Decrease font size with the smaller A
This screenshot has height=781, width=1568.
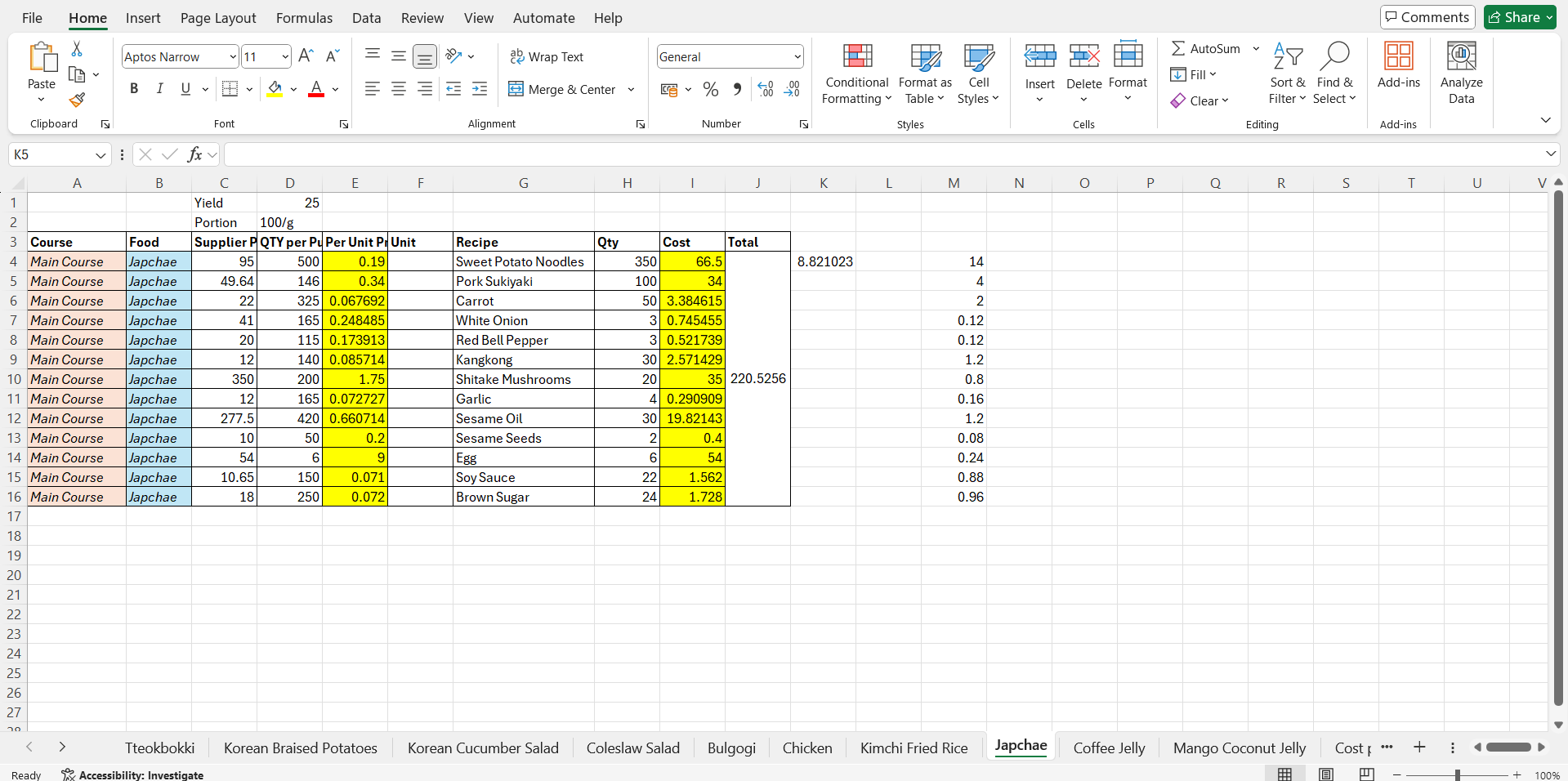tap(332, 56)
